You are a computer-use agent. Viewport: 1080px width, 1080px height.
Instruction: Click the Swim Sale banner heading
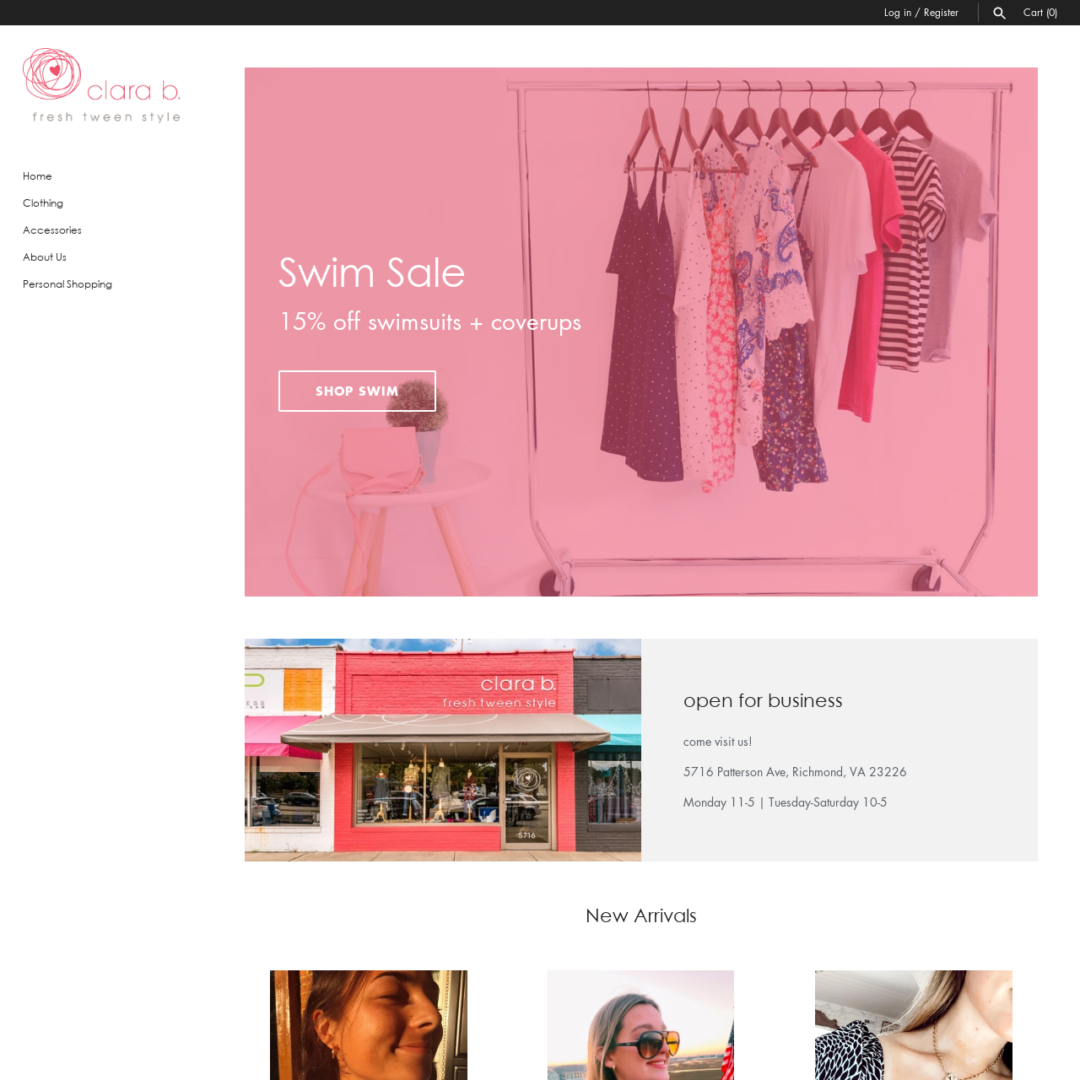[371, 273]
